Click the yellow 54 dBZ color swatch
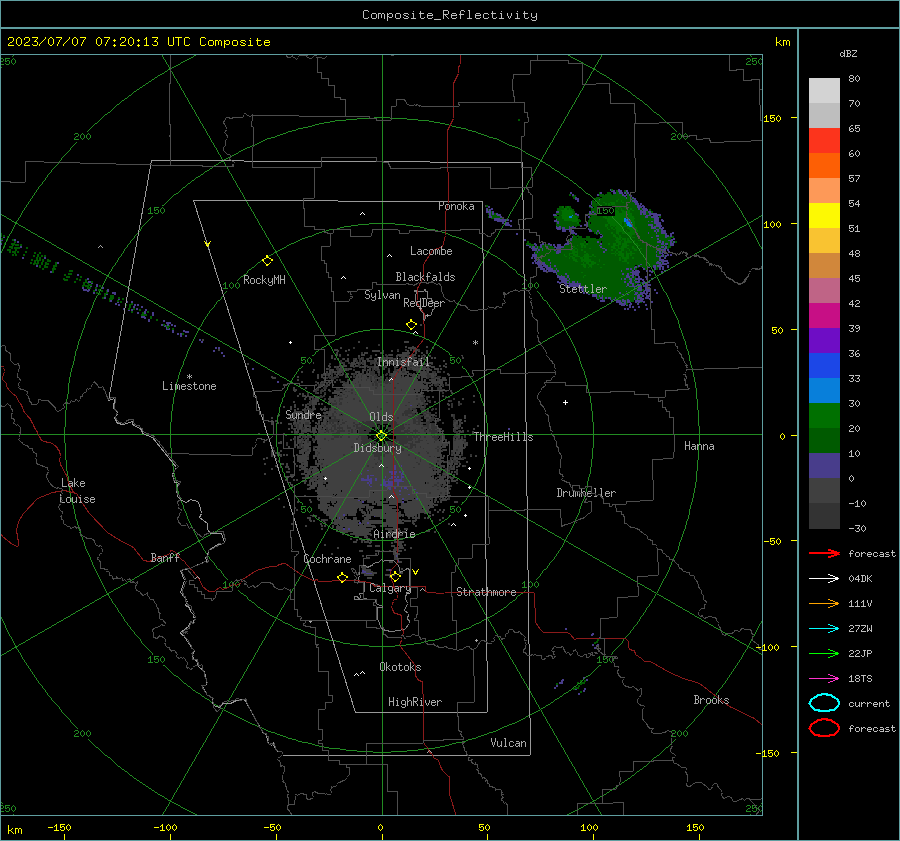This screenshot has height=841, width=900. click(824, 215)
